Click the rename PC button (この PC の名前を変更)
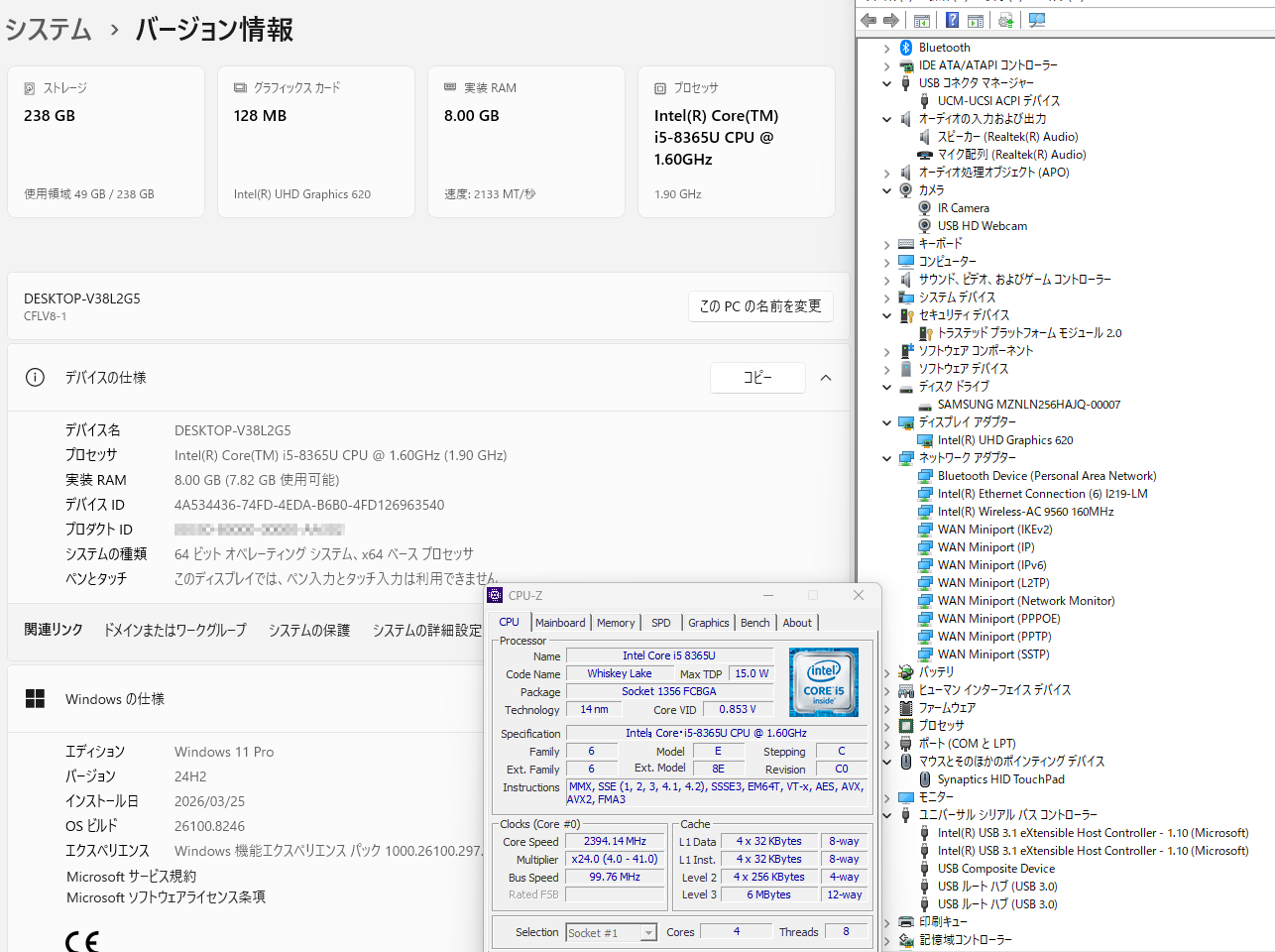 pos(760,306)
